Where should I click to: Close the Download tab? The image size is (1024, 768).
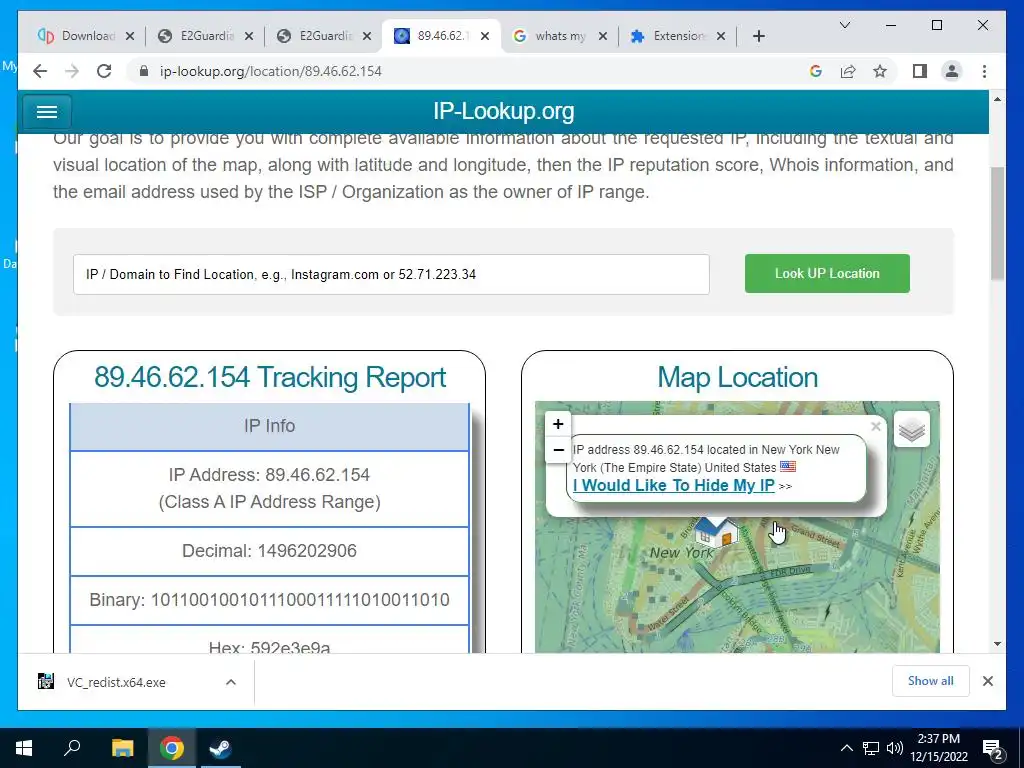pyautogui.click(x=130, y=36)
